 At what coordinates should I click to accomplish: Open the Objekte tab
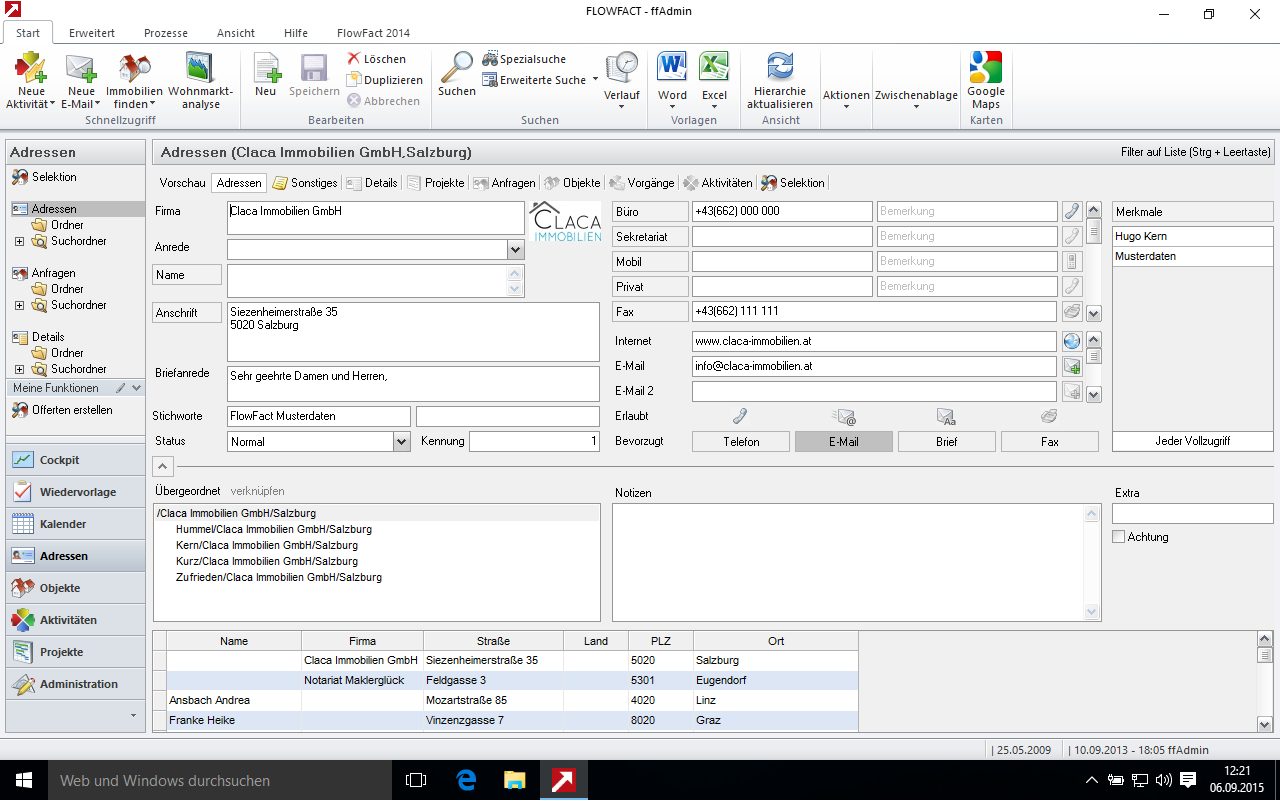pos(574,183)
